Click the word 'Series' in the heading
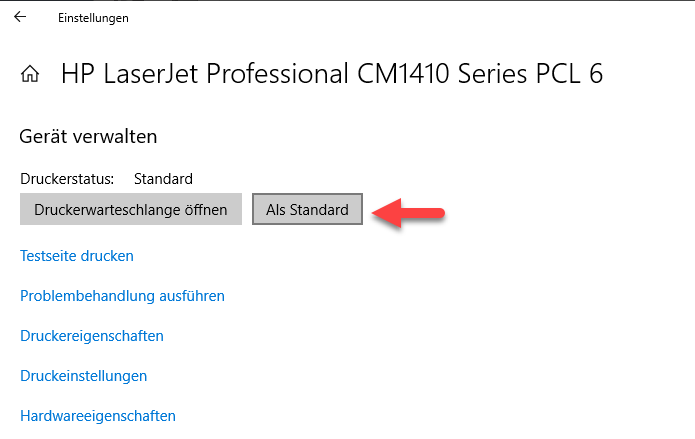This screenshot has width=695, height=439. tap(502, 74)
